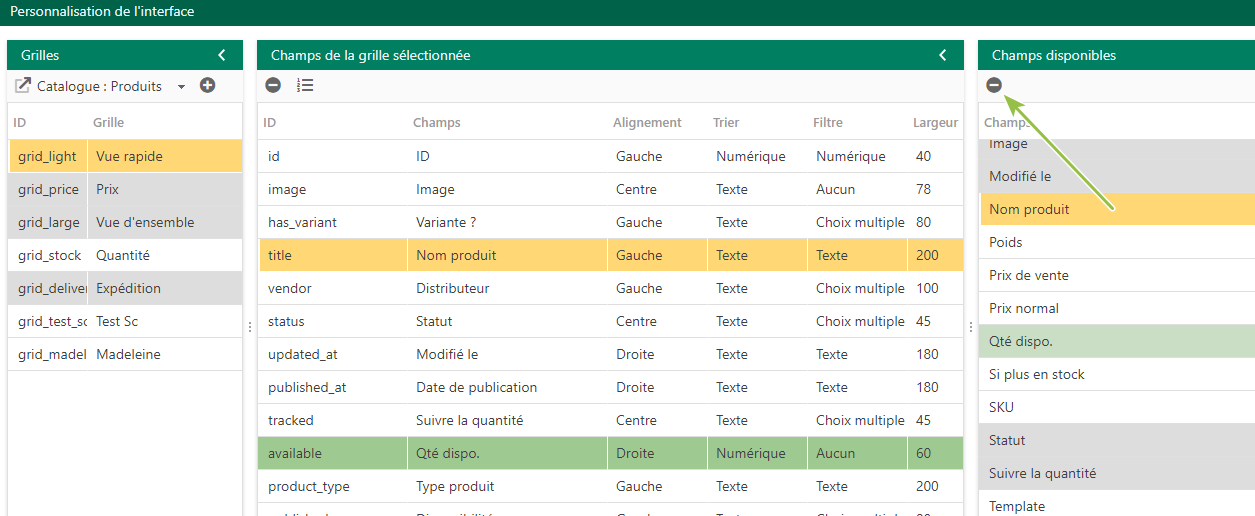This screenshot has width=1255, height=516.
Task: Collapse the Champs de la grille sélectionnée panel
Action: click(943, 55)
